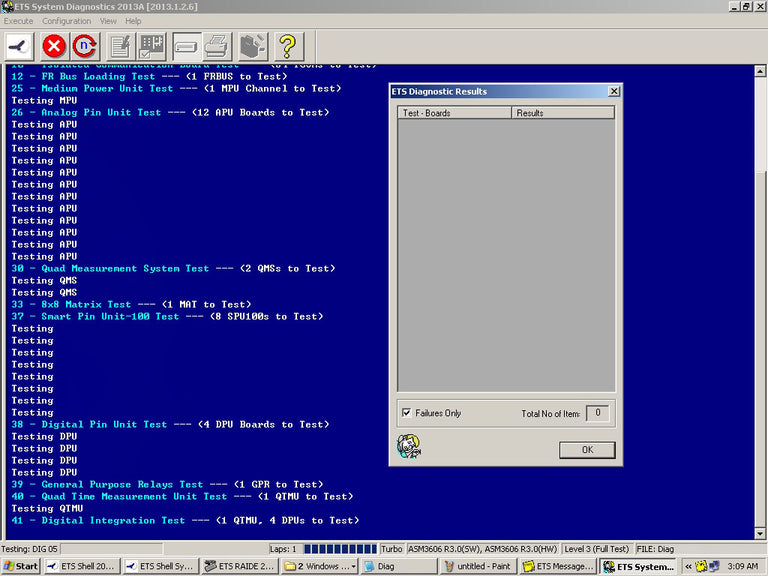Click the FILE: Diag status entry
Image resolution: width=768 pixels, height=576 pixels.
[x=655, y=549]
